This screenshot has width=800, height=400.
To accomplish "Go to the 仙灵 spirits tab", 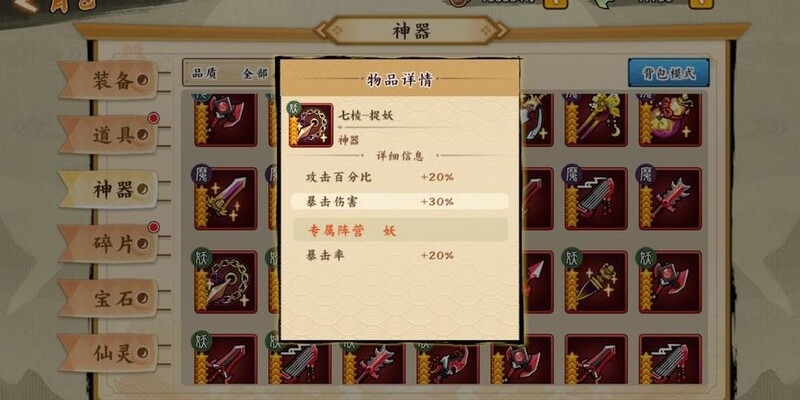I will pos(108,353).
